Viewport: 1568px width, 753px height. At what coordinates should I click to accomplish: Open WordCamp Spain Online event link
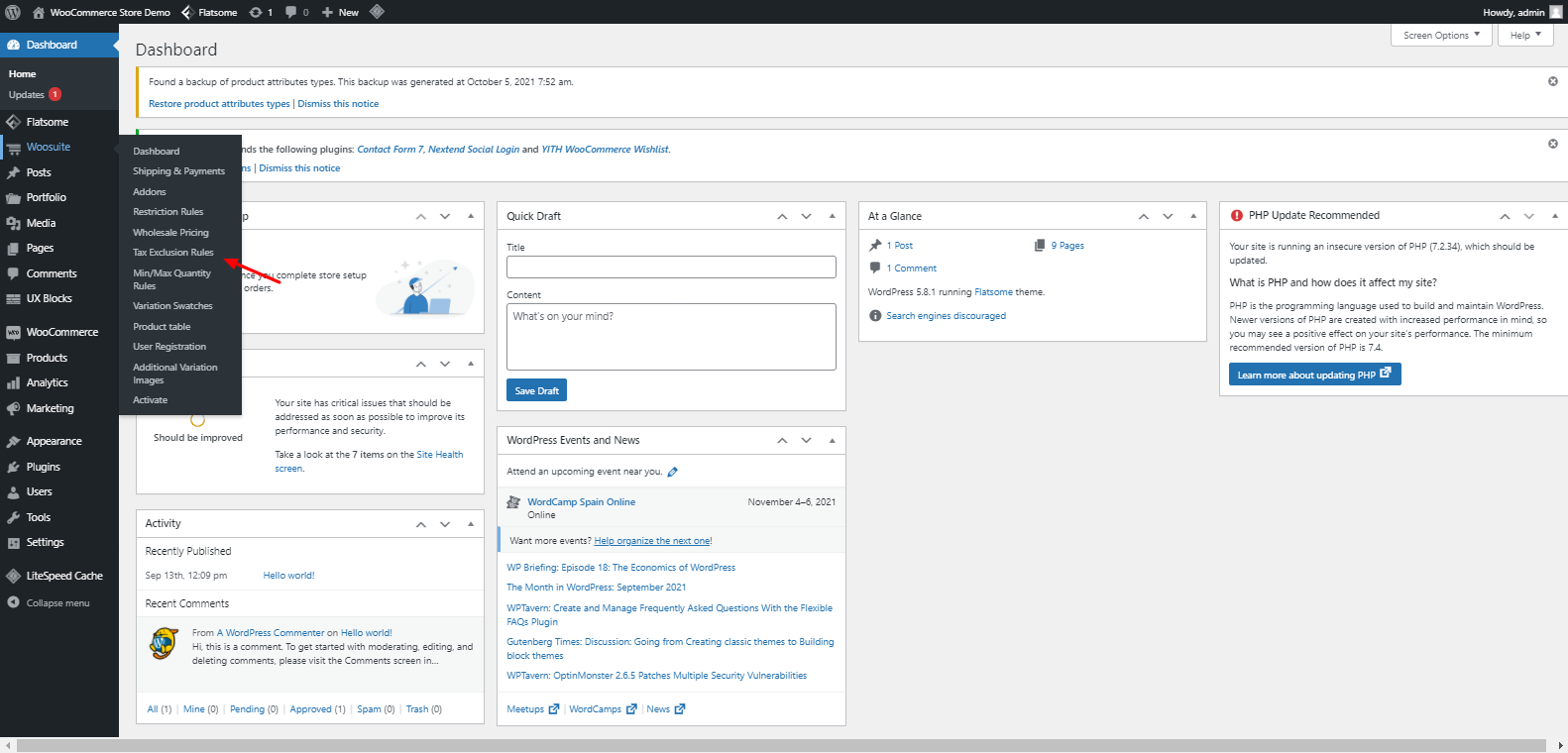click(x=582, y=502)
